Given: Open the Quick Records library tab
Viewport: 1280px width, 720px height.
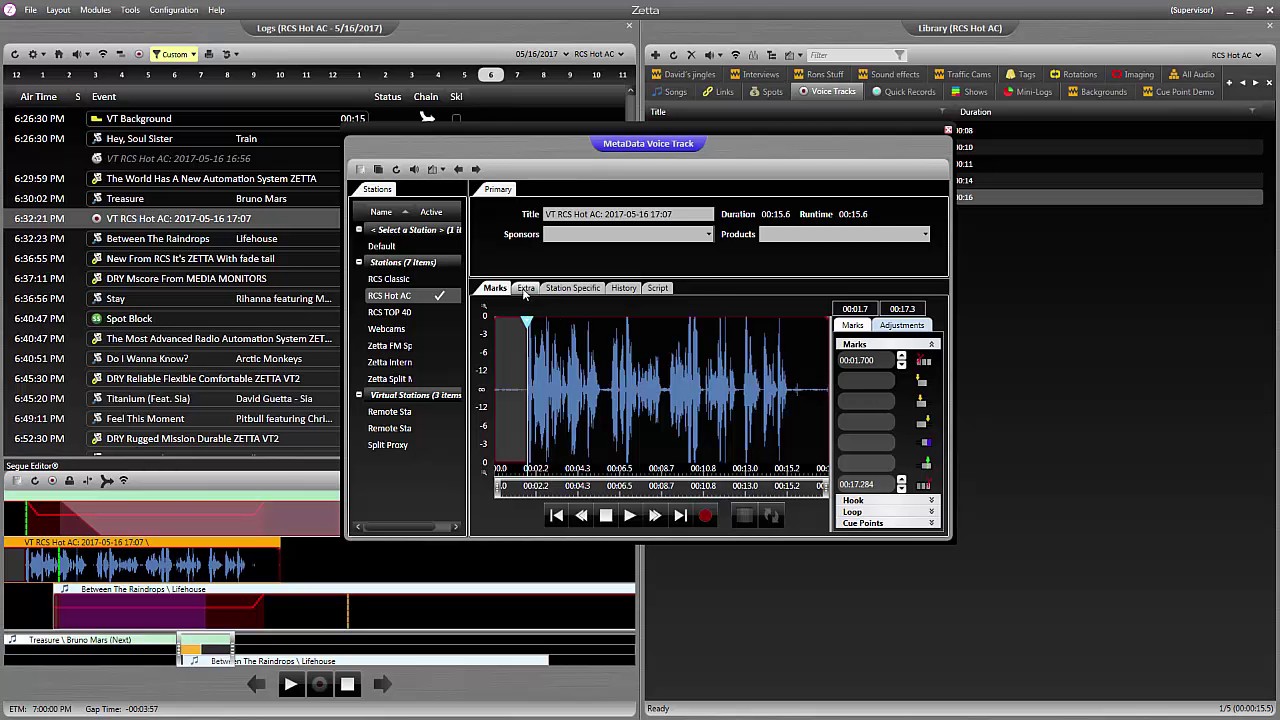Looking at the screenshot, I should (903, 91).
